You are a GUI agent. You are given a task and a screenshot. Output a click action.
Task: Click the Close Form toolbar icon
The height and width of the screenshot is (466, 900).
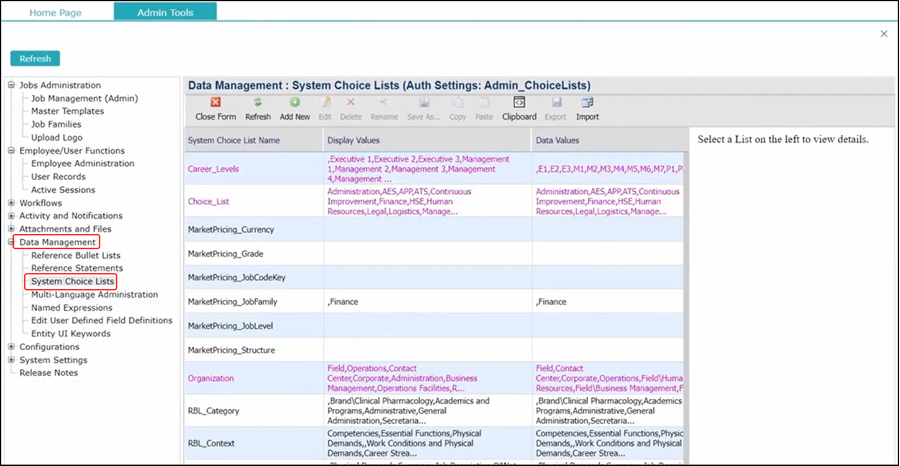click(x=215, y=103)
